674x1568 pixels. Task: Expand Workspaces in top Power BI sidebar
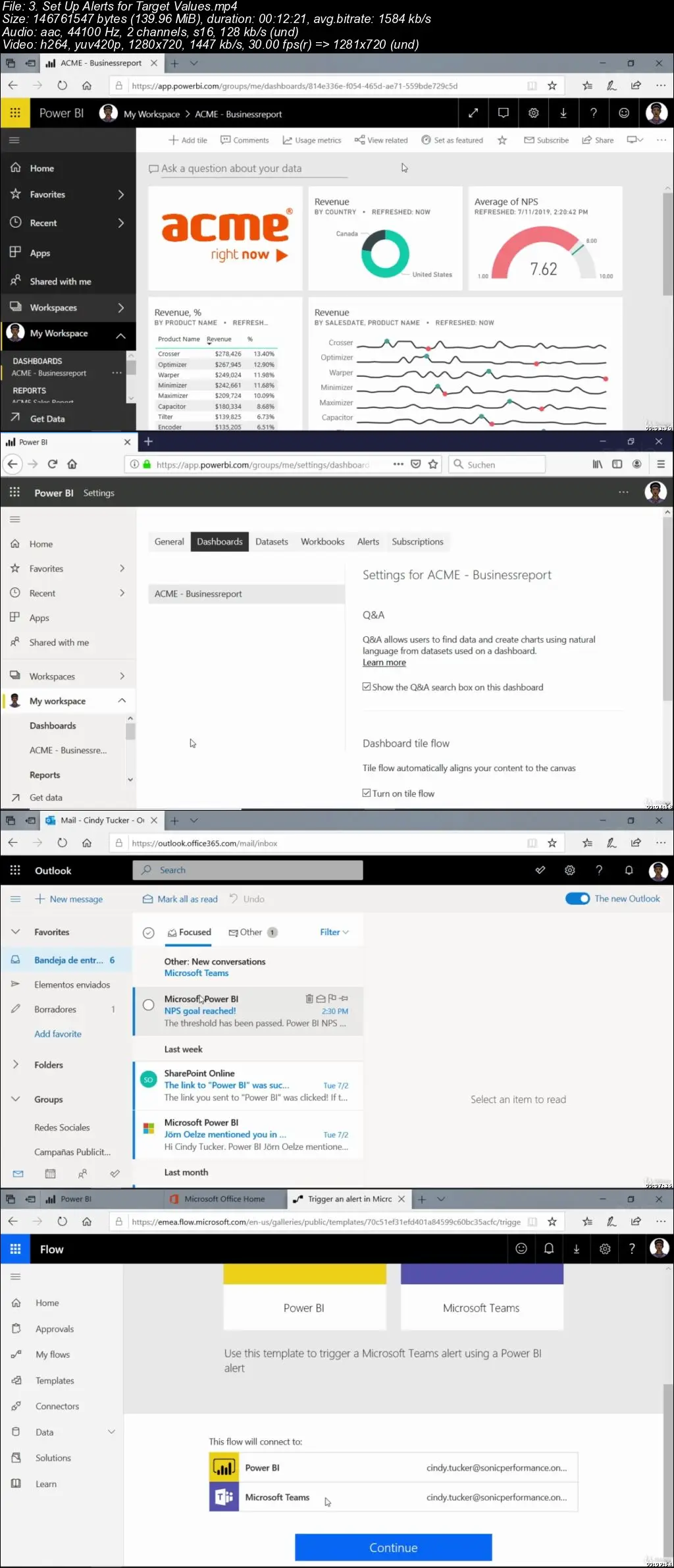(x=121, y=308)
